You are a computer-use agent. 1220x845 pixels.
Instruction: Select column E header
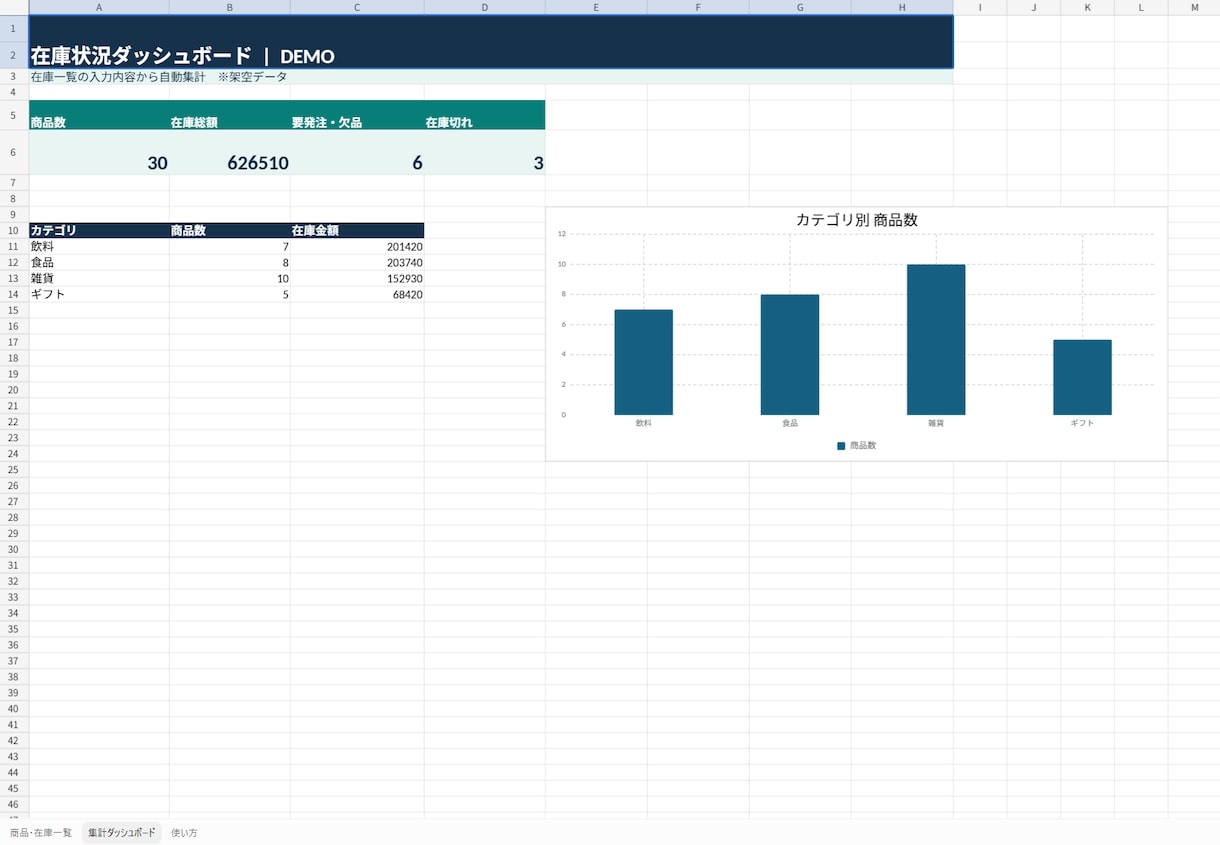(x=596, y=7)
